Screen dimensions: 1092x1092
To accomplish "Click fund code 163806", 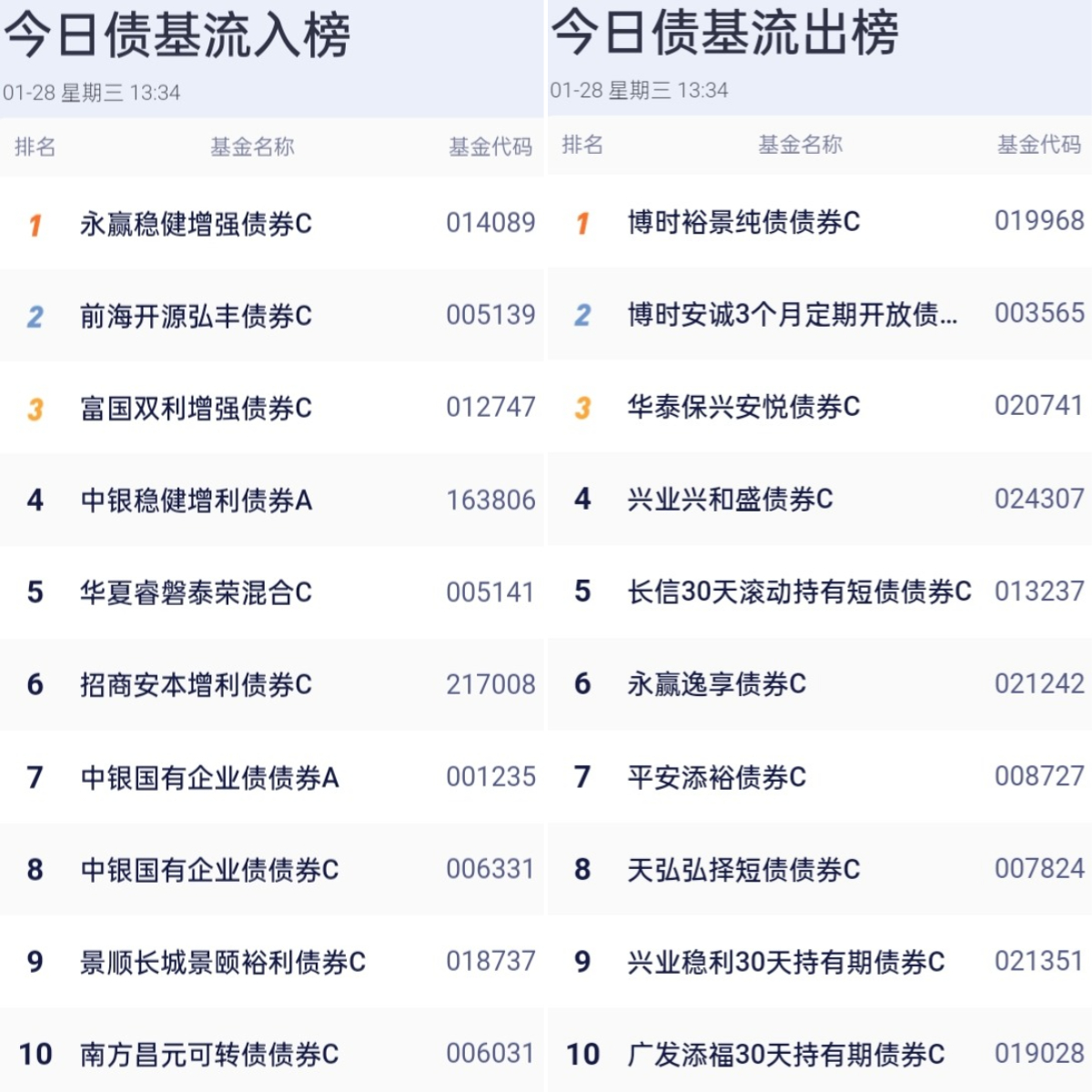I will tap(490, 500).
